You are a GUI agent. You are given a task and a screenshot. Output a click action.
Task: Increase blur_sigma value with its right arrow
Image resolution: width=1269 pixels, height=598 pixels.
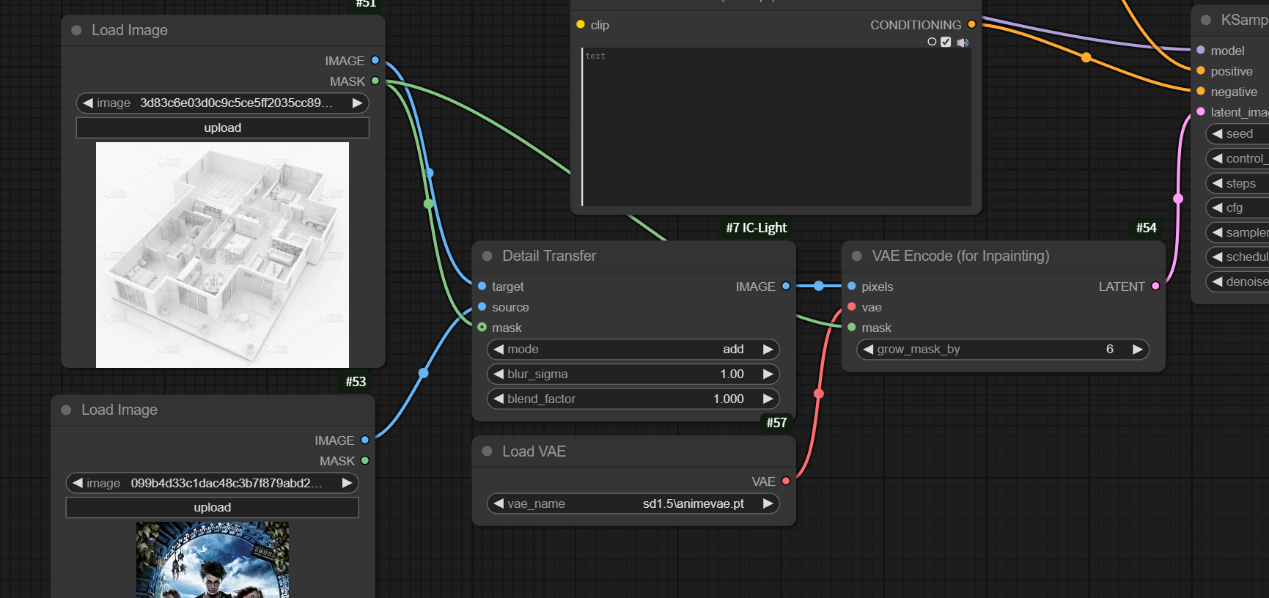[x=768, y=374]
